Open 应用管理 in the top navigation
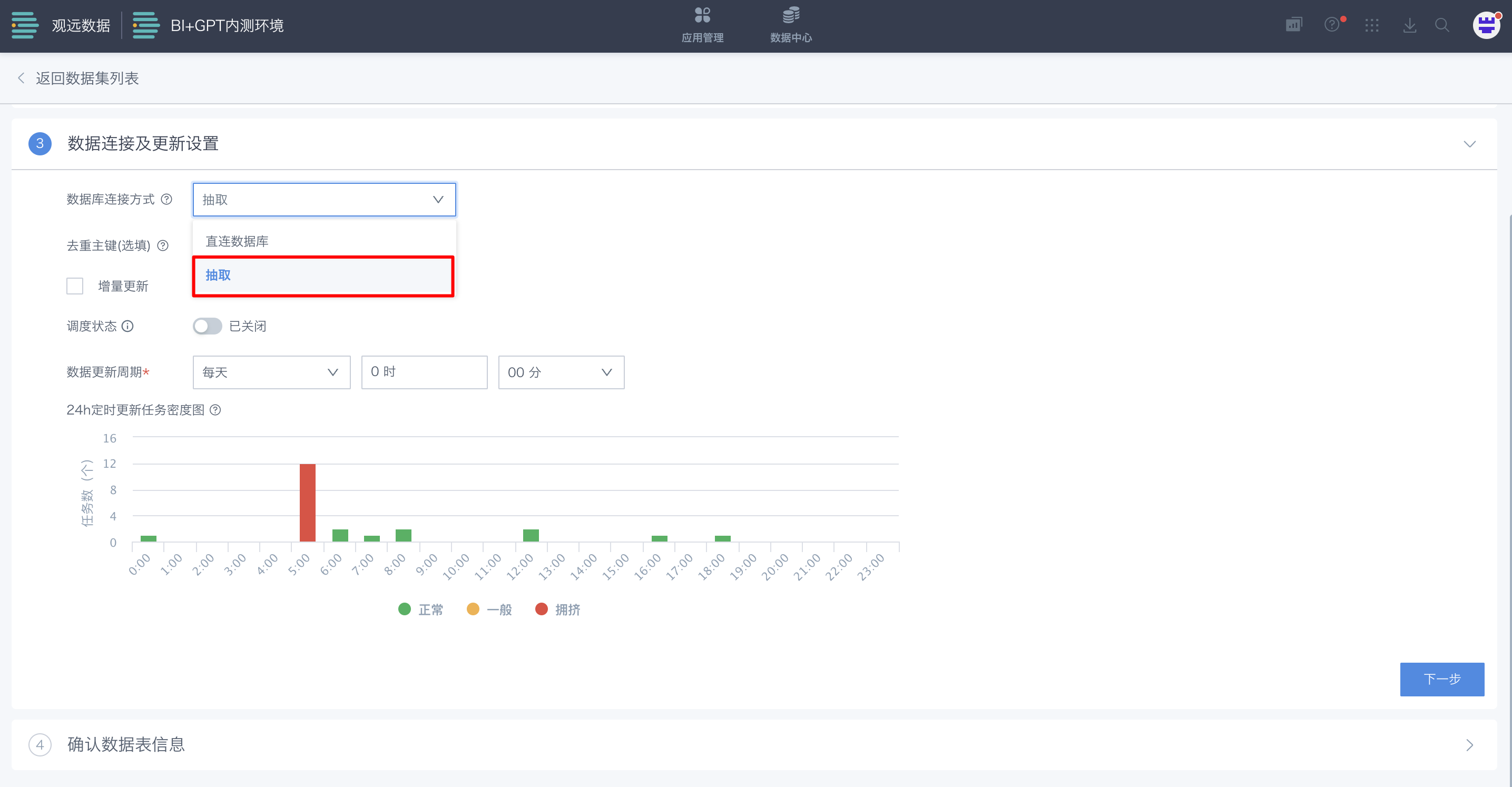This screenshot has width=1512, height=787. 702,25
